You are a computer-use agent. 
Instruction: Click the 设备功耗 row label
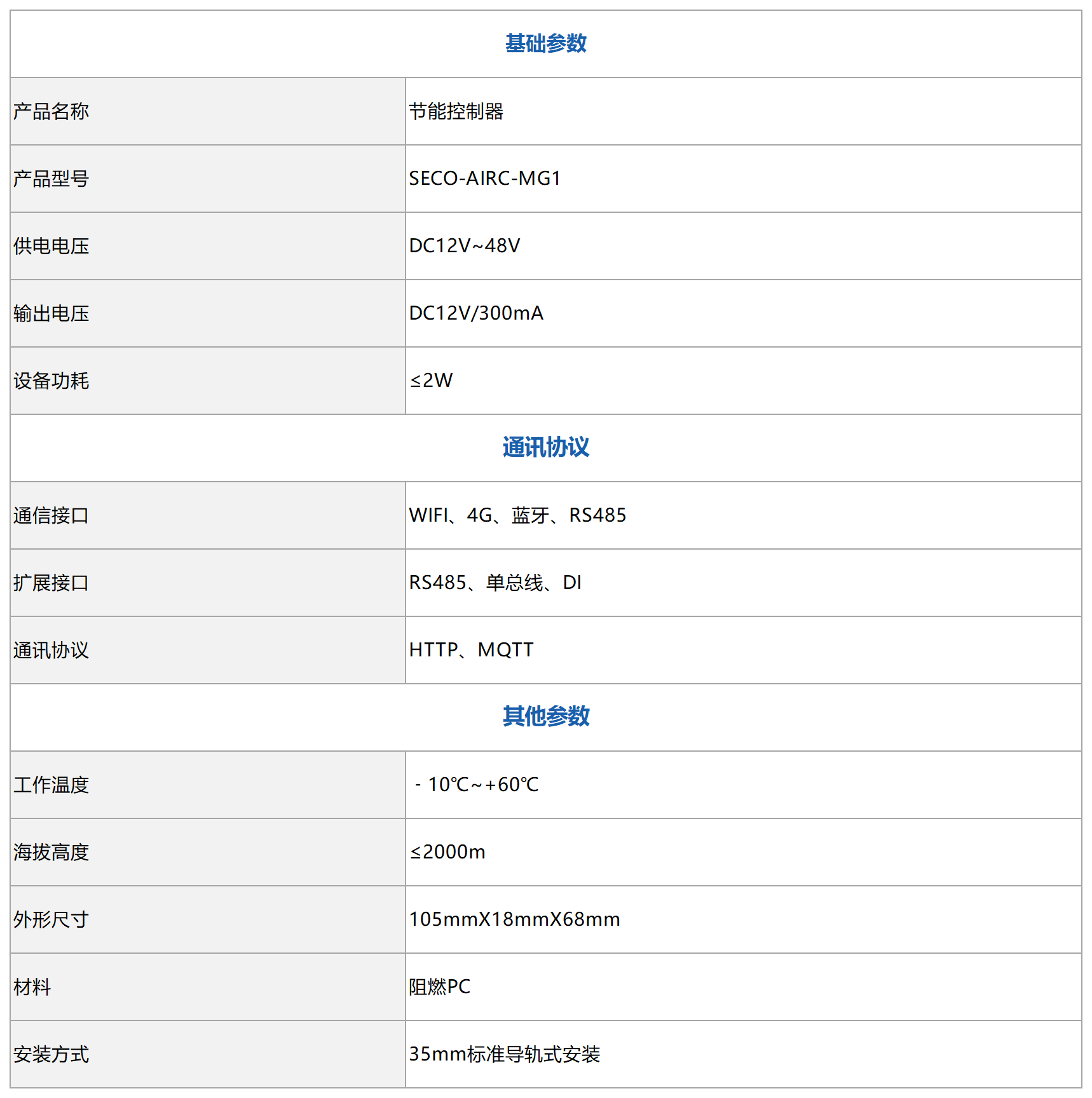click(51, 381)
